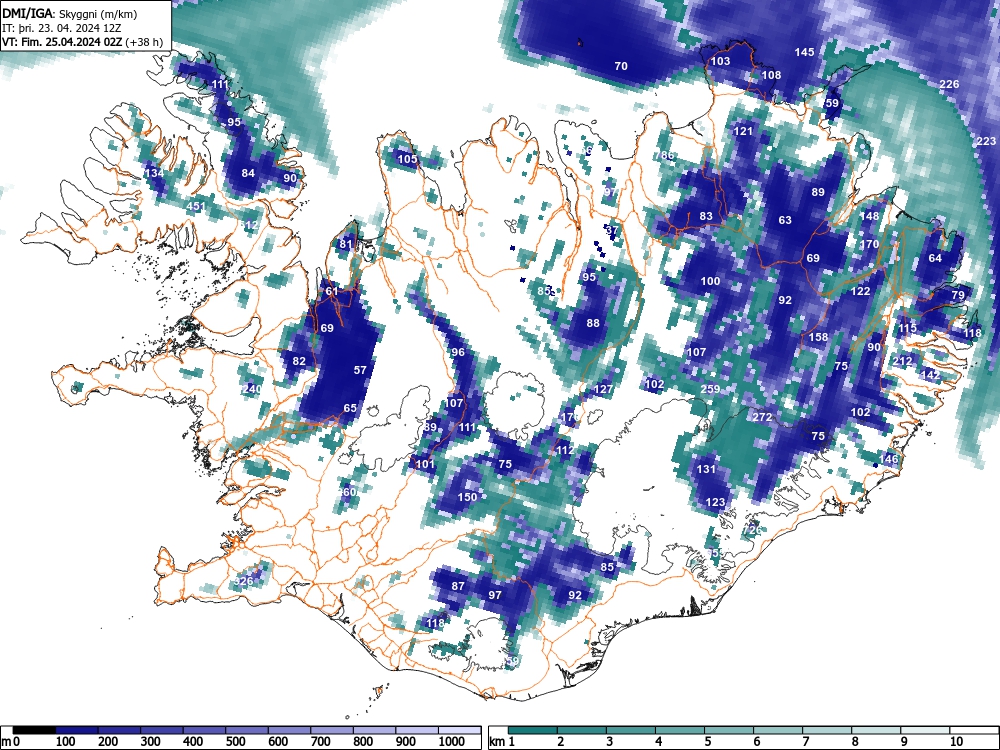
Task: Click the '1000' label in meter legend
Action: coord(452,741)
